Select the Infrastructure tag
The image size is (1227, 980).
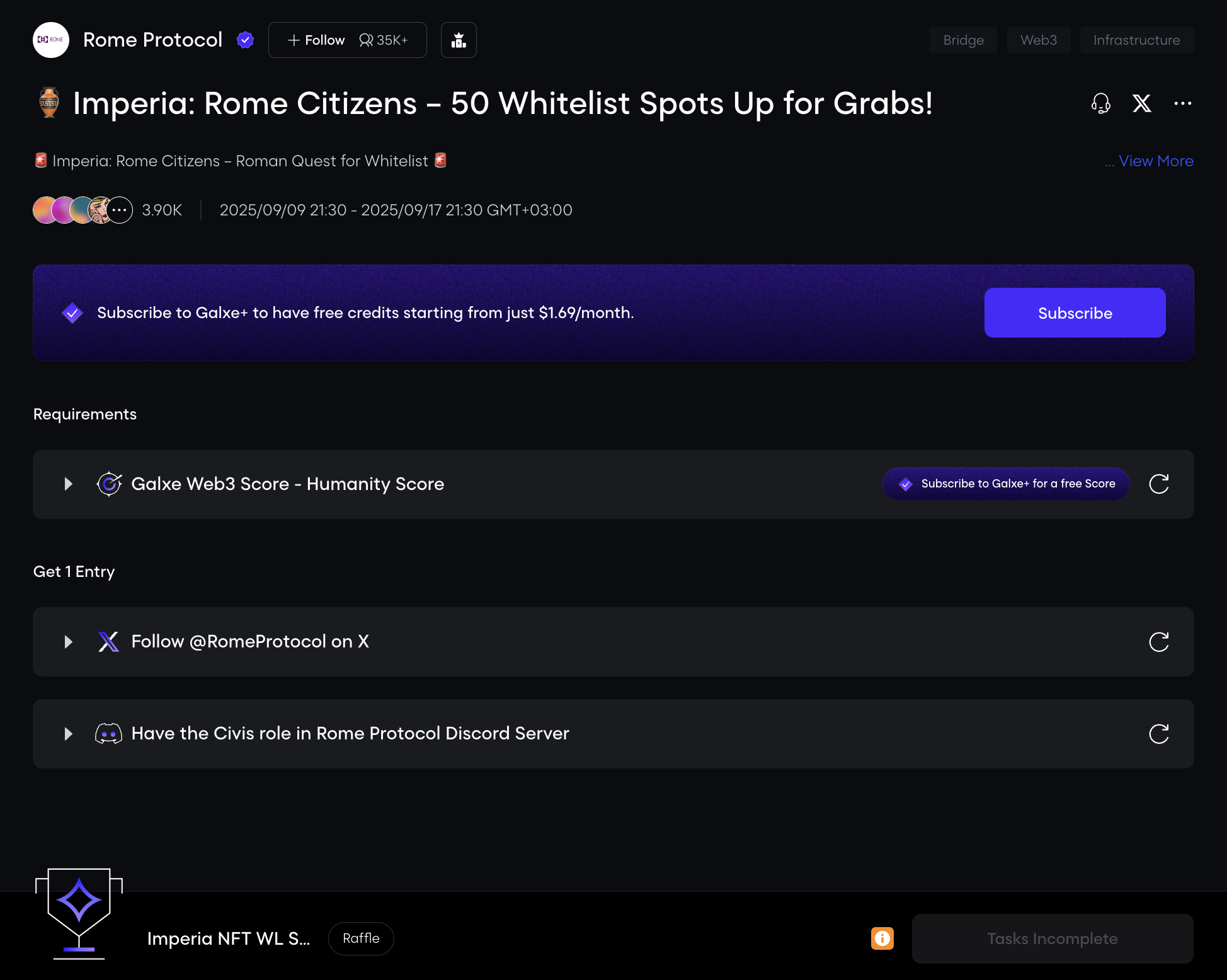coord(1136,40)
